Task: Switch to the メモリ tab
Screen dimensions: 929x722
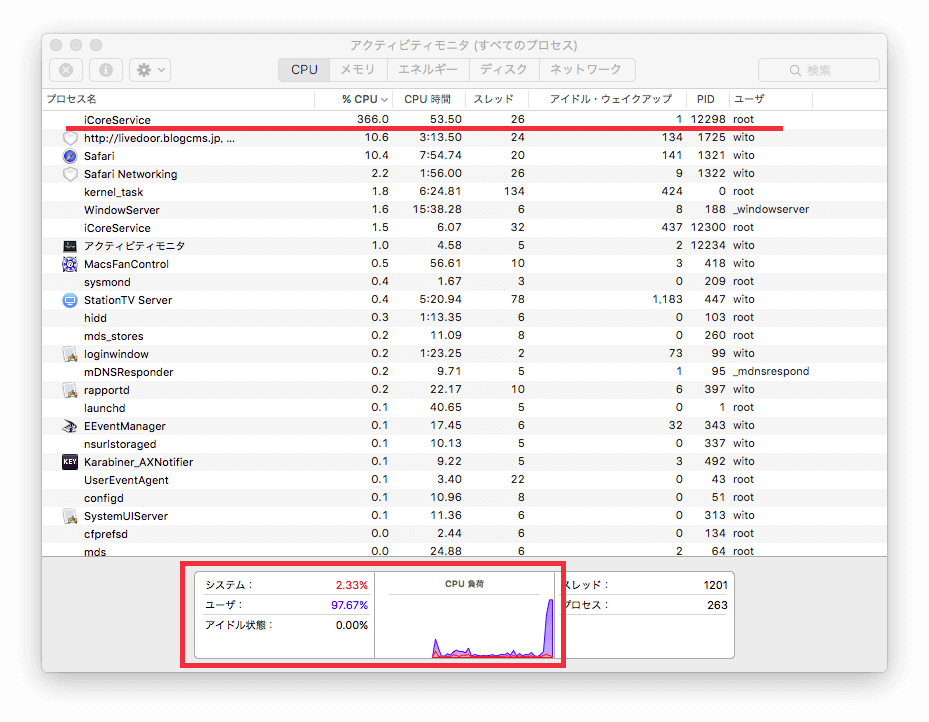Action: click(x=358, y=69)
